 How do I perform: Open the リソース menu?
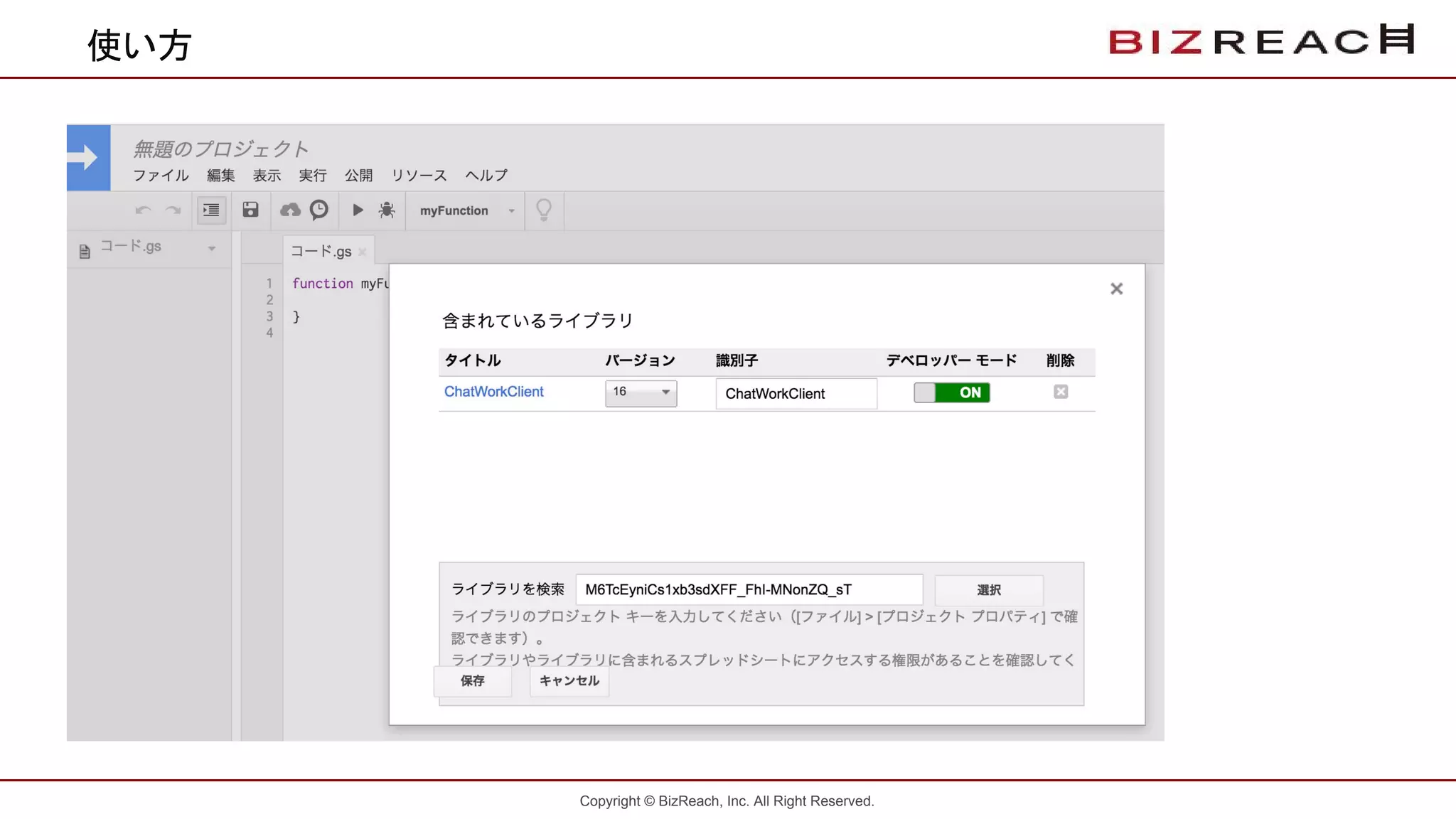(x=419, y=176)
